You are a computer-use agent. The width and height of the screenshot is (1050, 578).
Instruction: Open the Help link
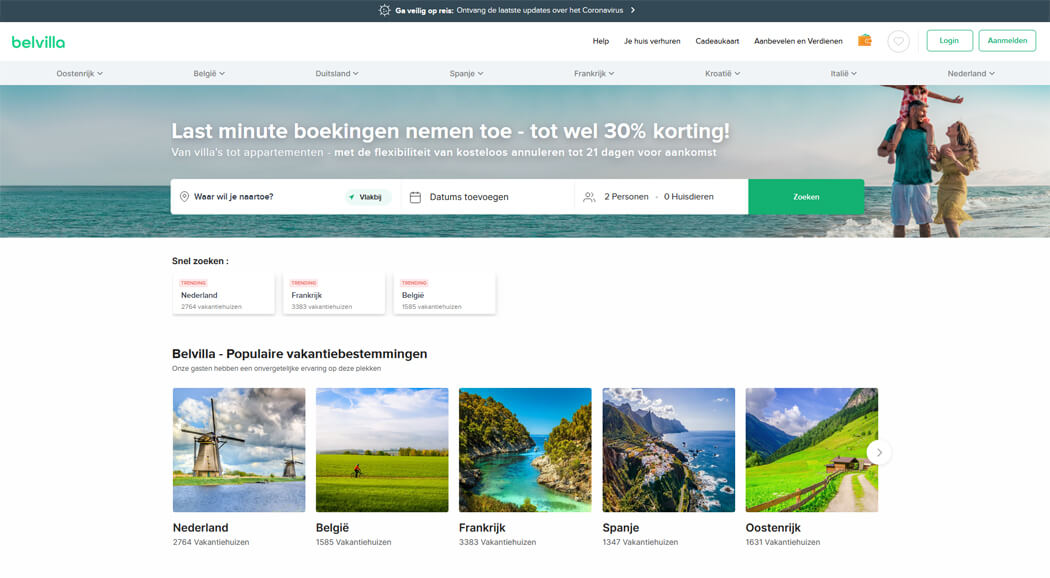click(601, 42)
